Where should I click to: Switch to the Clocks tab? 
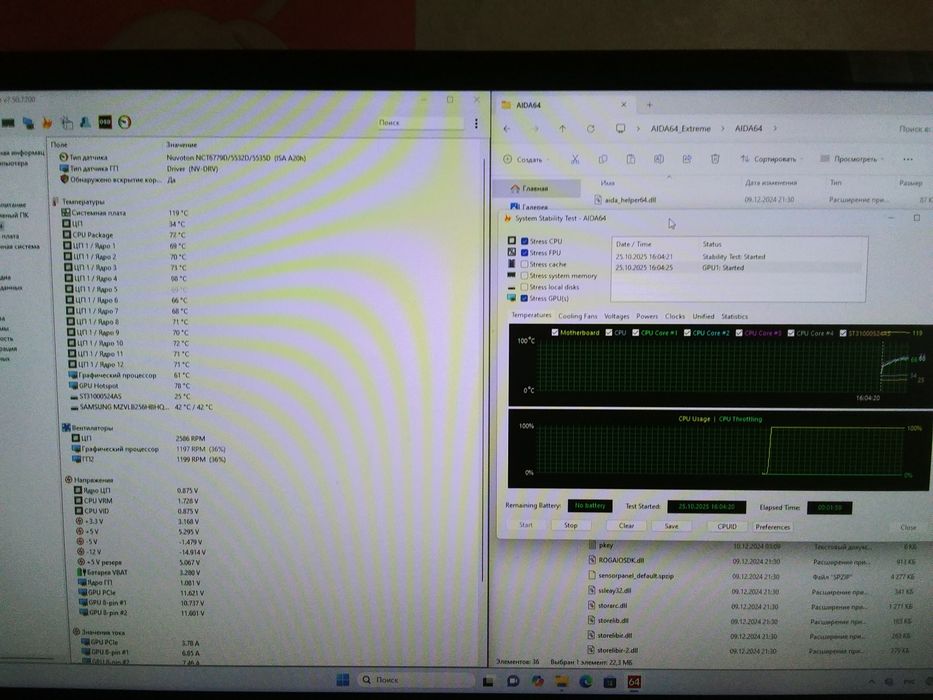click(x=675, y=316)
